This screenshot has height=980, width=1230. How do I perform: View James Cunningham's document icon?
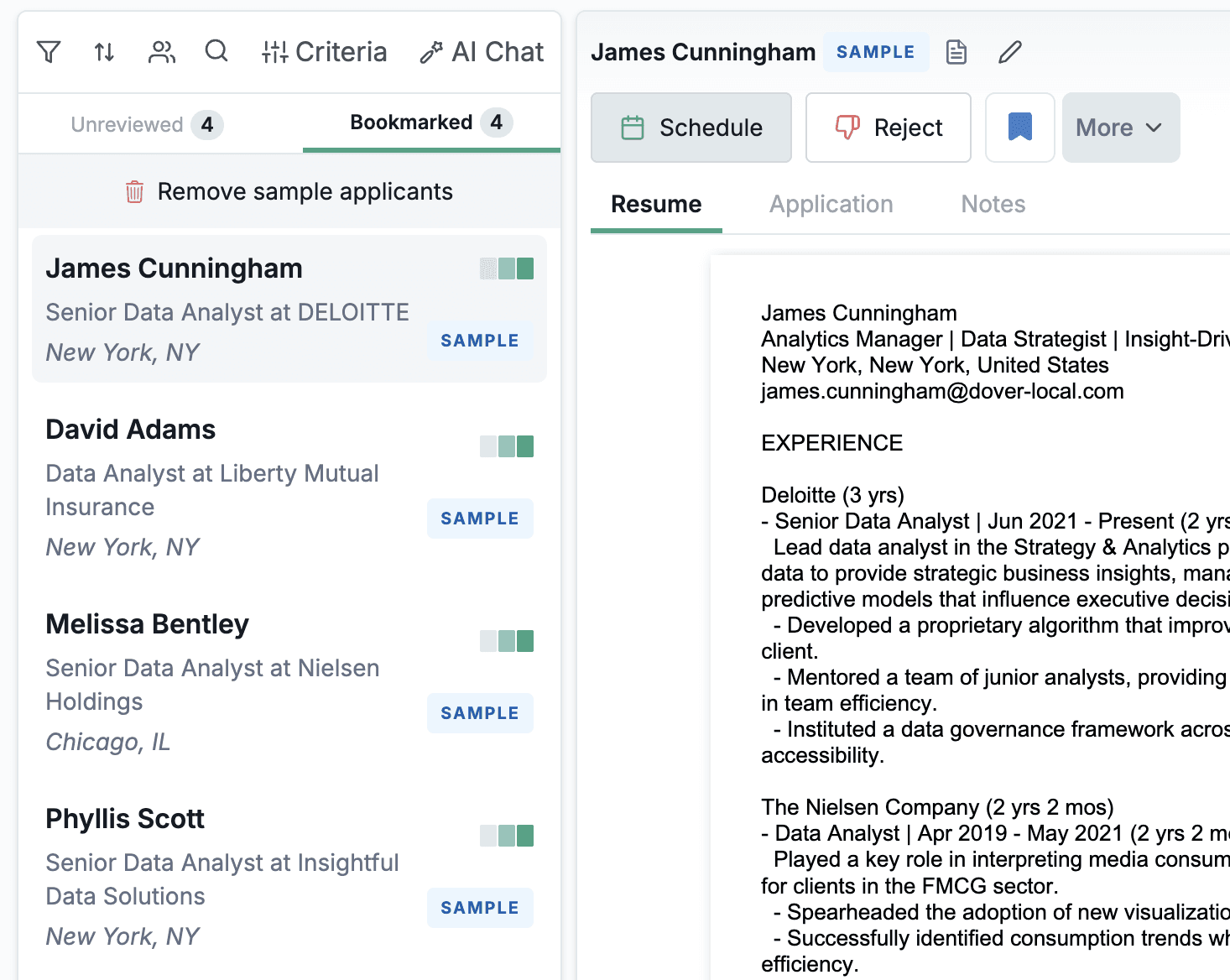click(956, 52)
